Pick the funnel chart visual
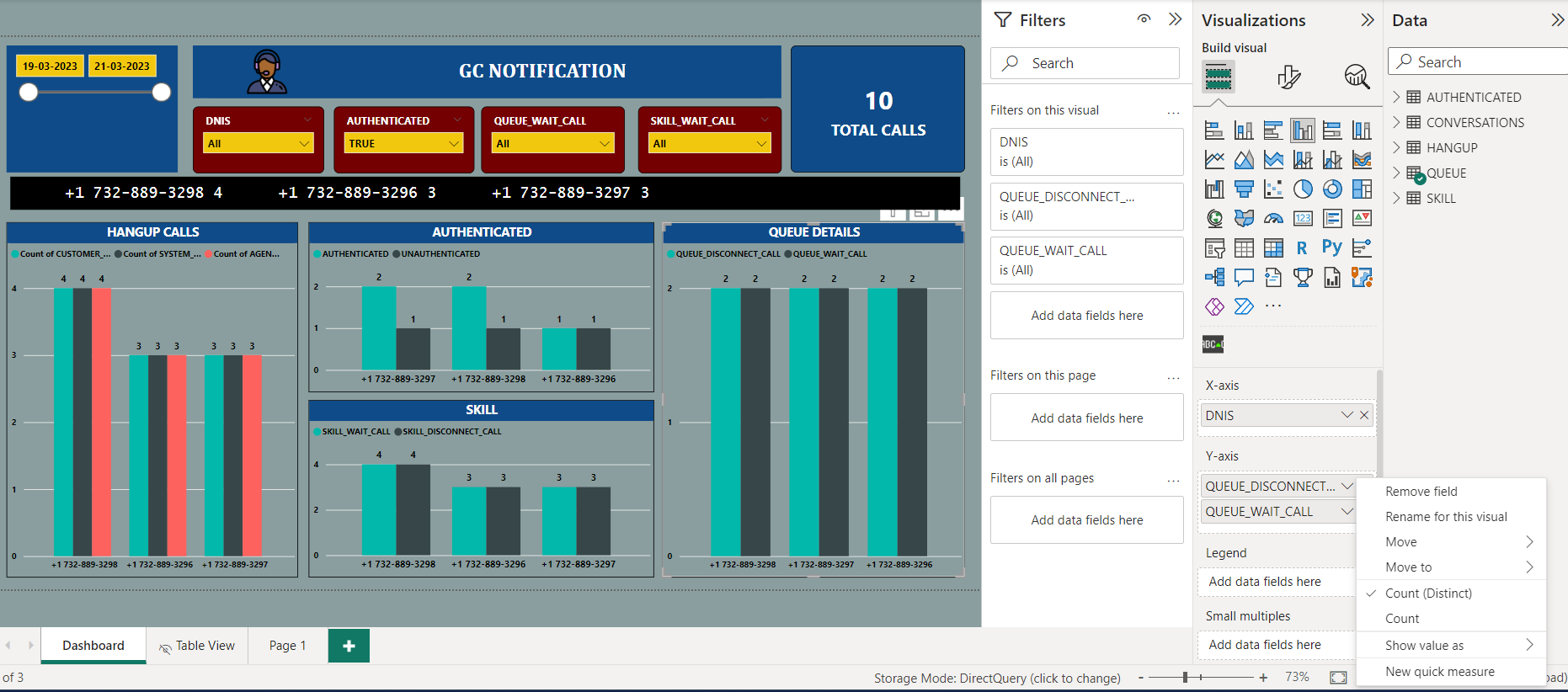Screen dimensions: 1568x692 1244,189
